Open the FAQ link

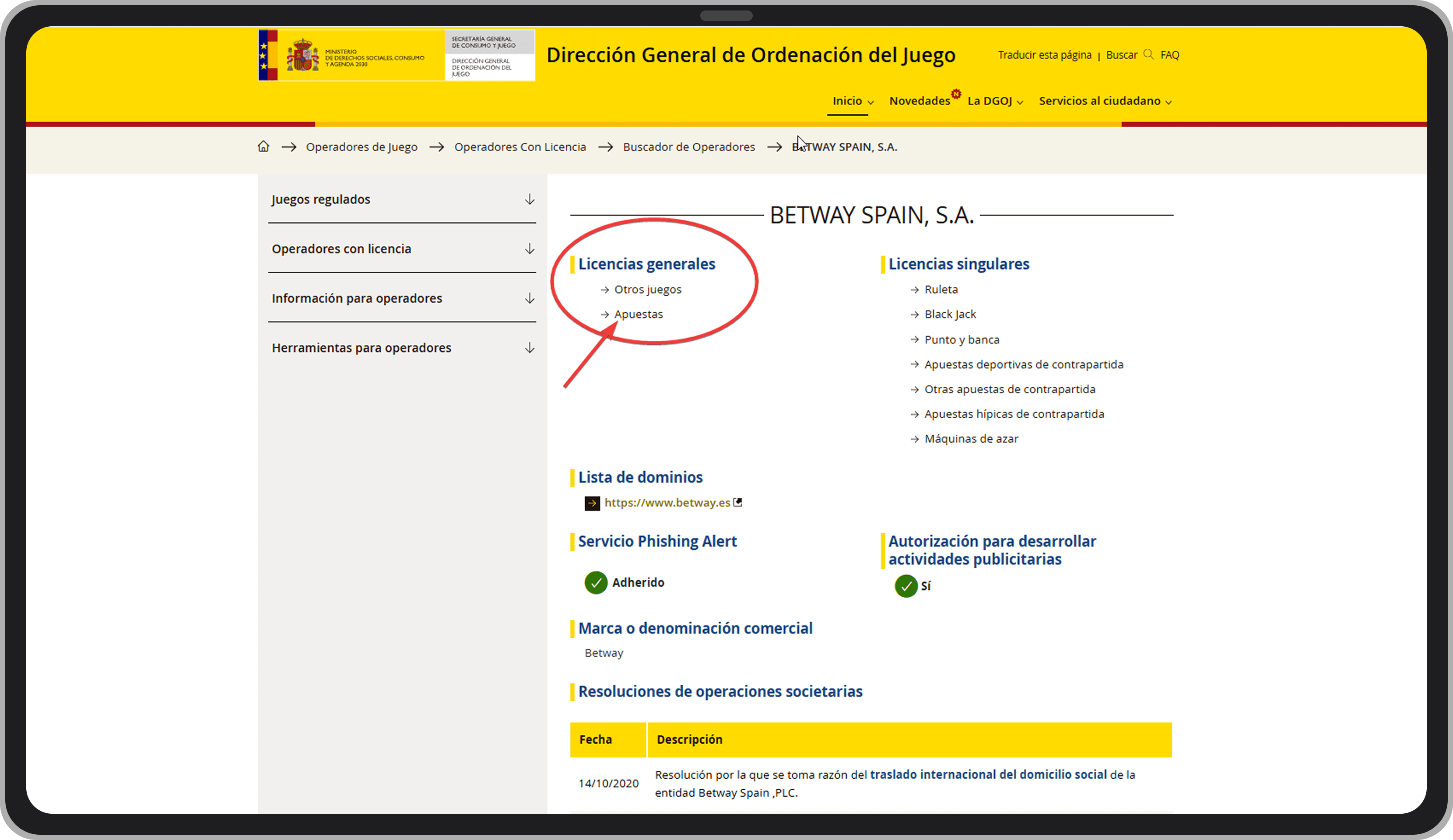pos(1169,55)
